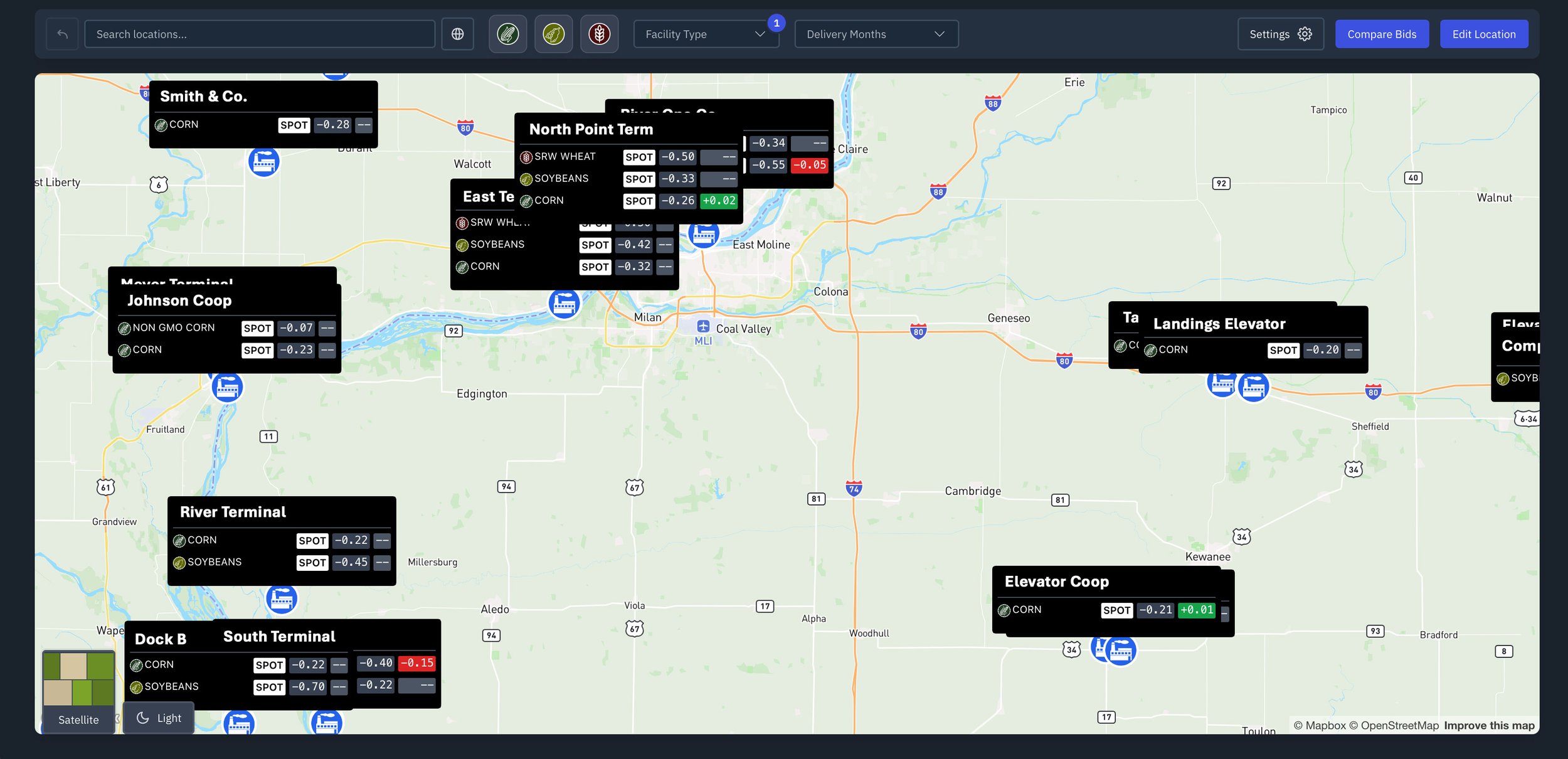Click the Mapbox attribution link
The height and width of the screenshot is (759, 1568).
coord(1320,725)
